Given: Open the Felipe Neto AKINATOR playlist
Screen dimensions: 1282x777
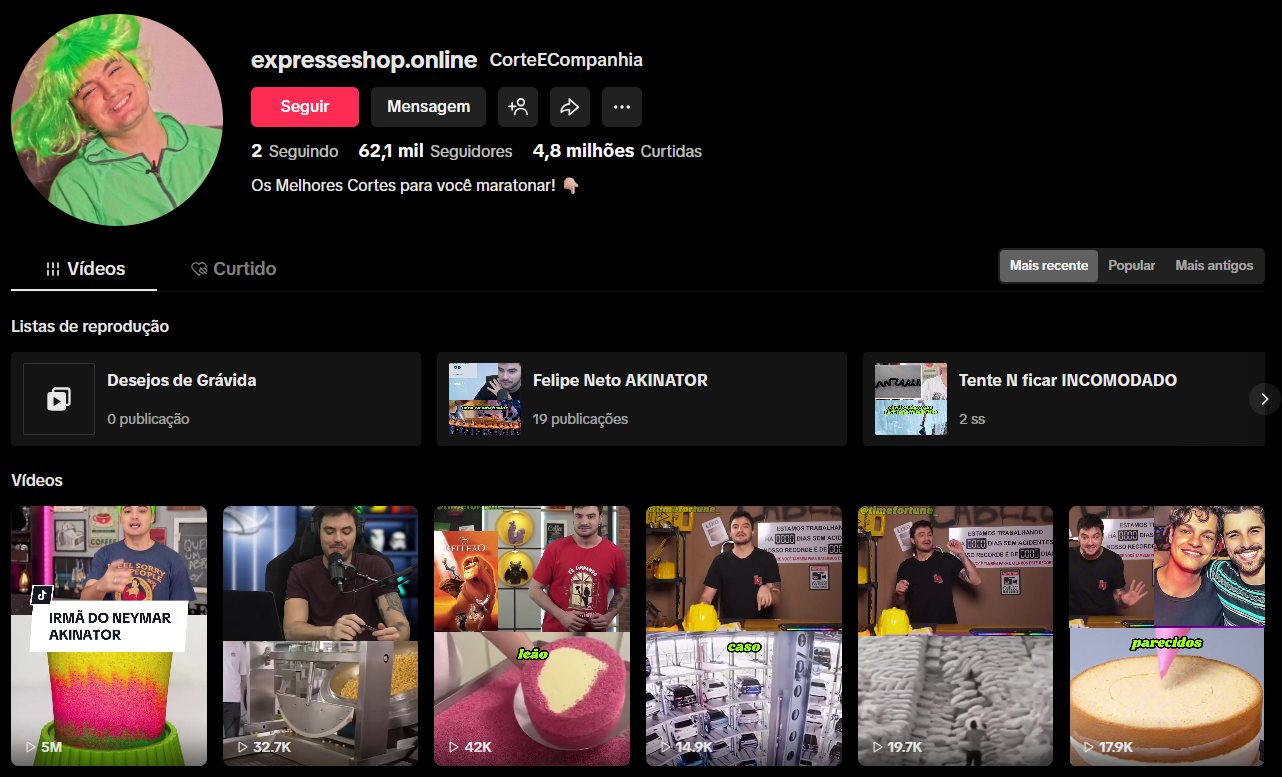Looking at the screenshot, I should coord(642,399).
